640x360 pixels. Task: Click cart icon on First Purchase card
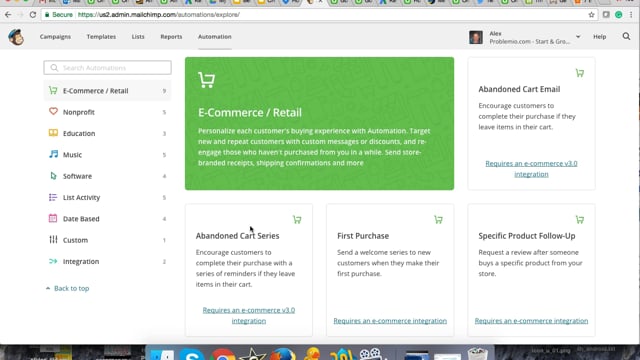click(x=438, y=220)
